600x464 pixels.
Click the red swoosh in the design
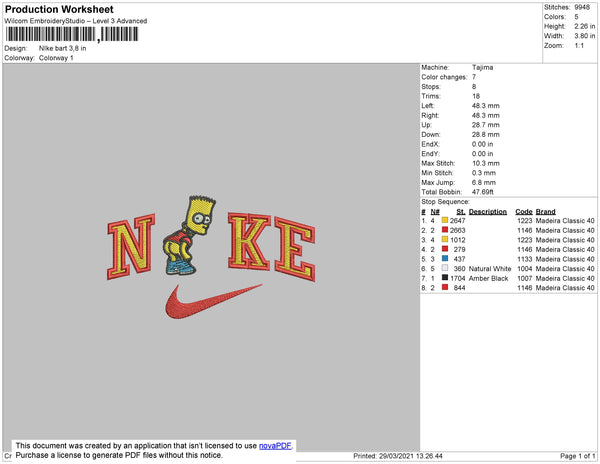tap(214, 301)
